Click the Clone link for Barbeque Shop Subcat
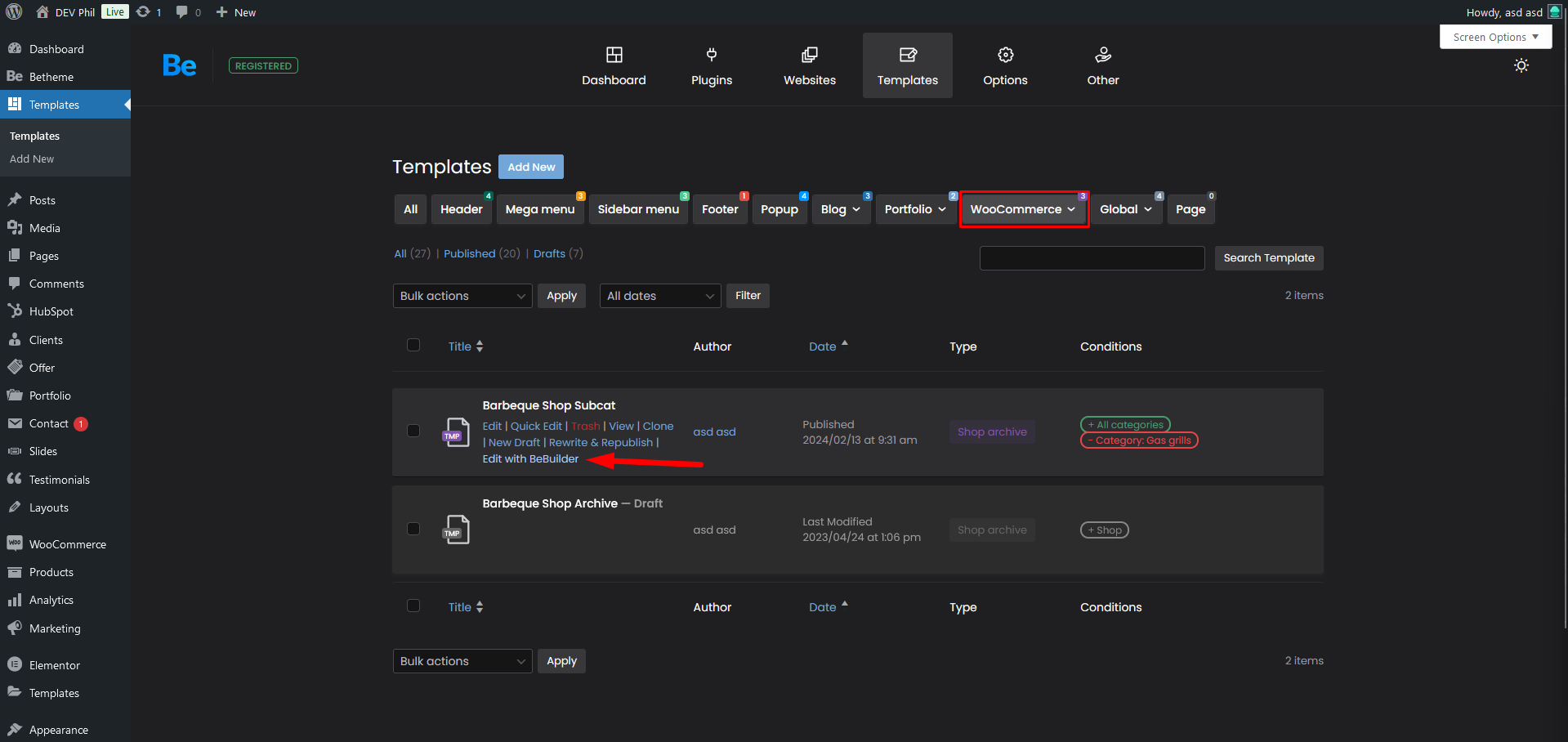The width and height of the screenshot is (1568, 742). pyautogui.click(x=658, y=426)
